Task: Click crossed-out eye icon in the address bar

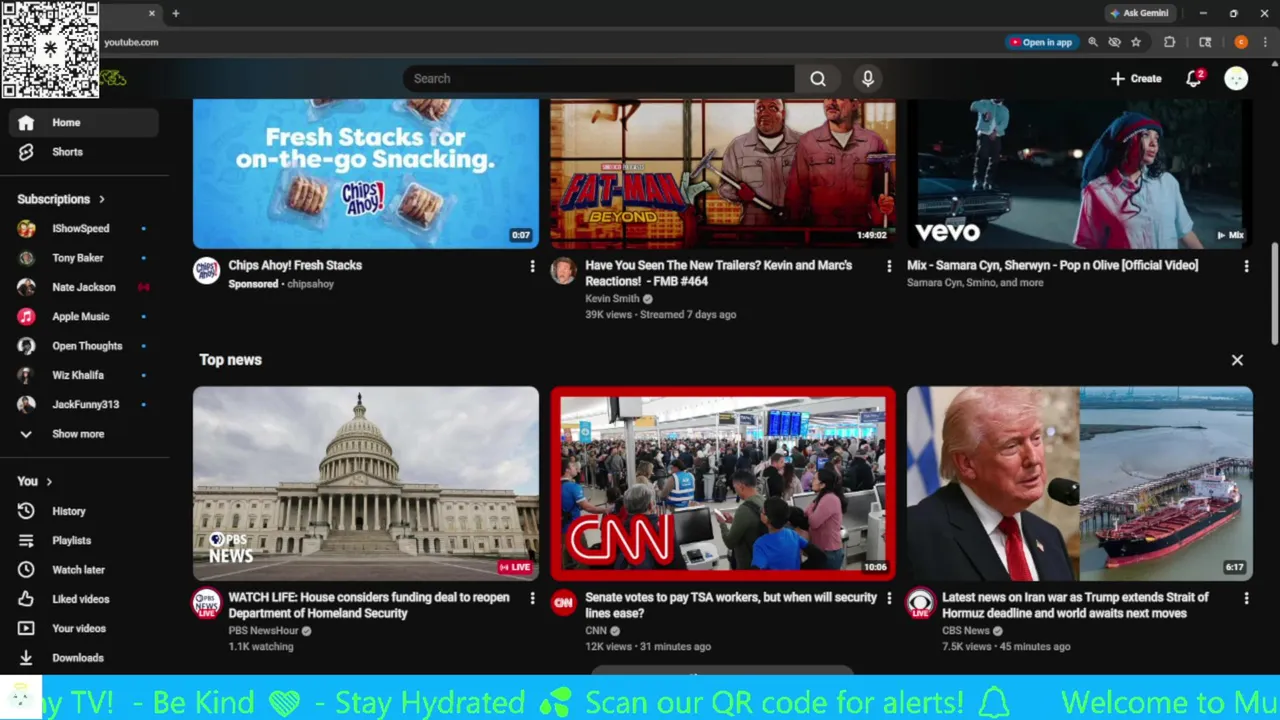Action: [1115, 42]
